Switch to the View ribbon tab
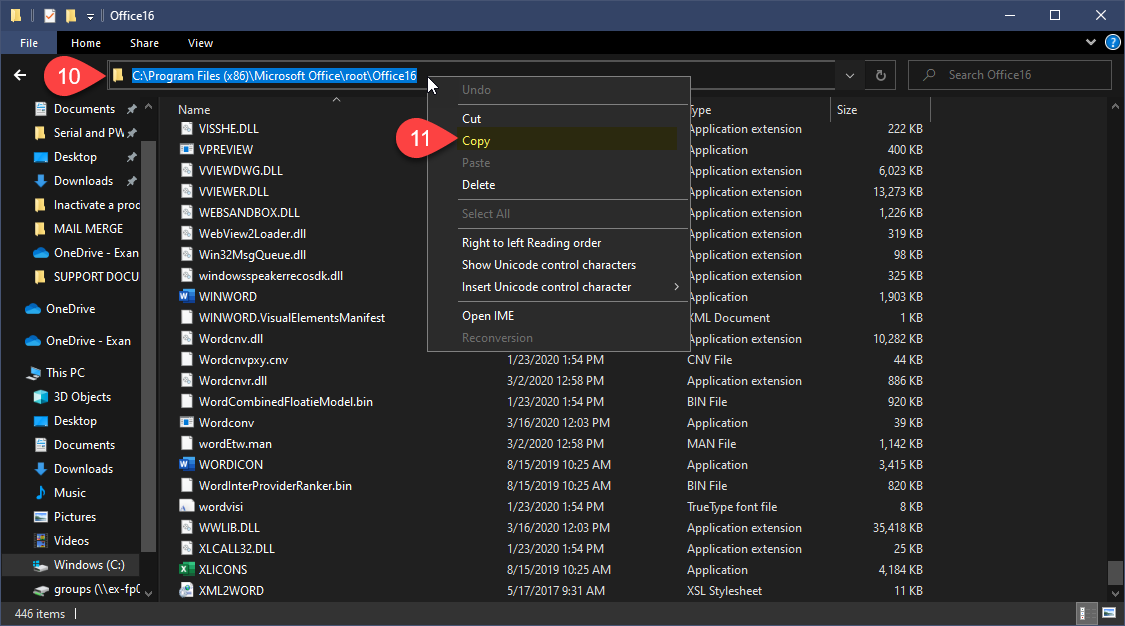Screen dimensions: 1125x626 200,43
